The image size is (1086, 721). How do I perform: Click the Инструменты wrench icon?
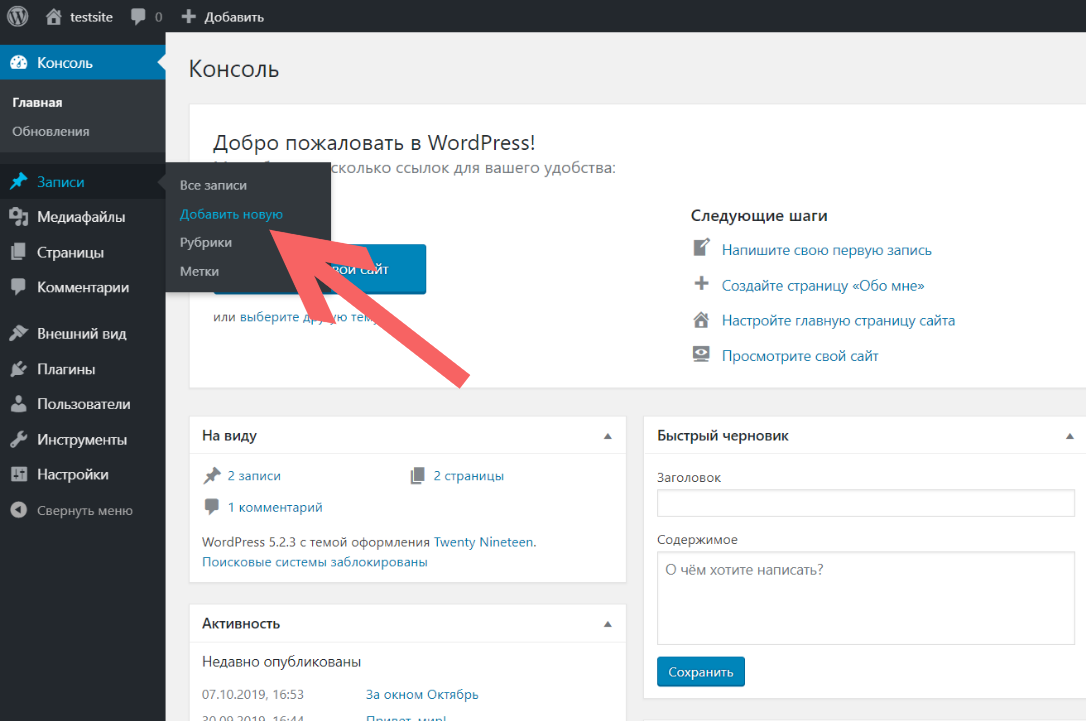pyautogui.click(x=19, y=439)
